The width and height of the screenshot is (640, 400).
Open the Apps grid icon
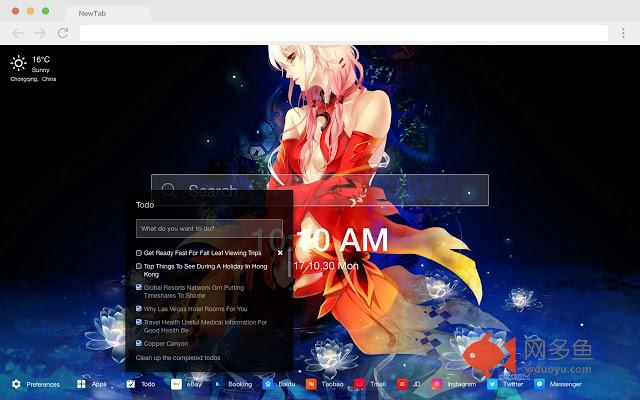81,384
